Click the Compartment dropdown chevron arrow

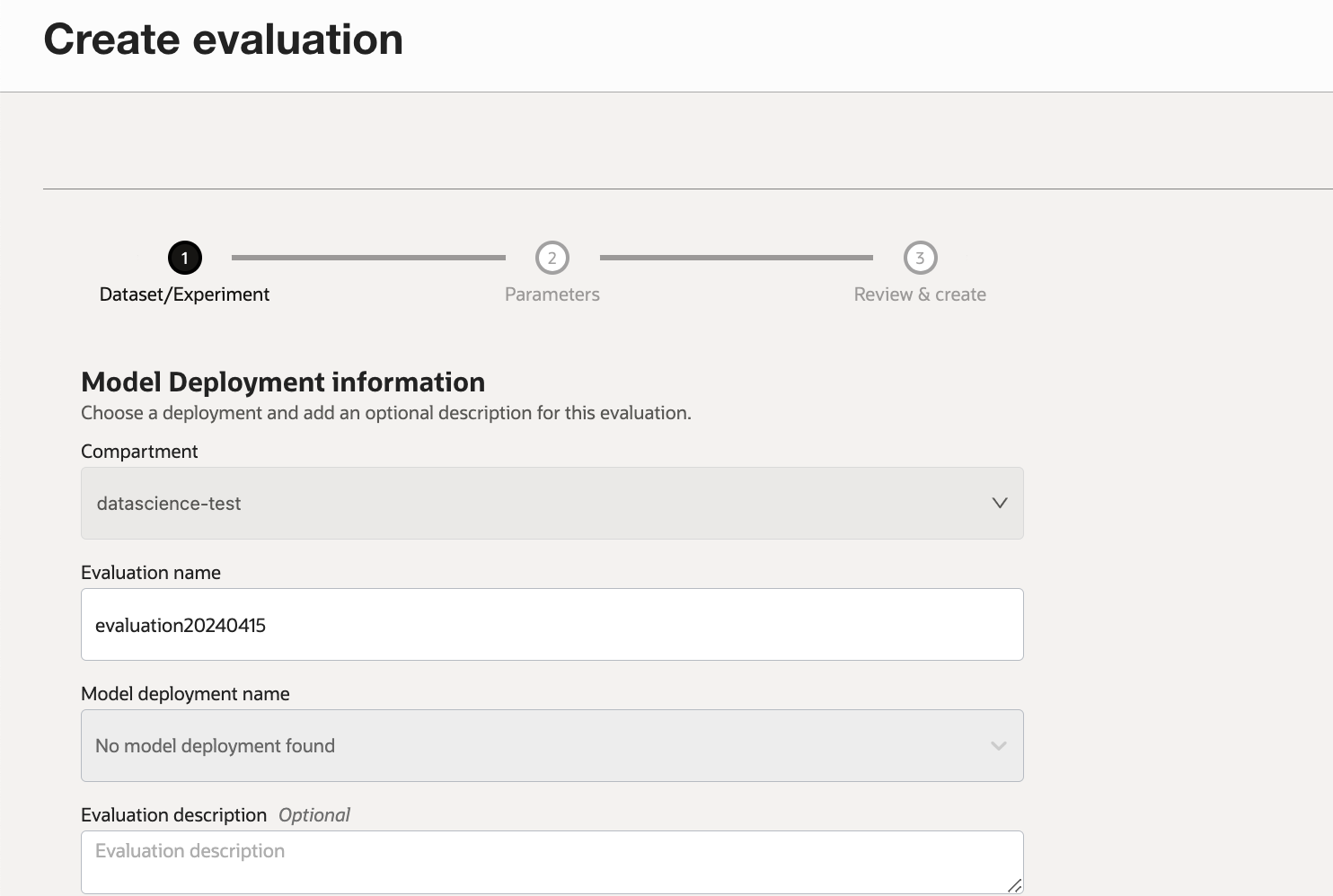coord(999,503)
